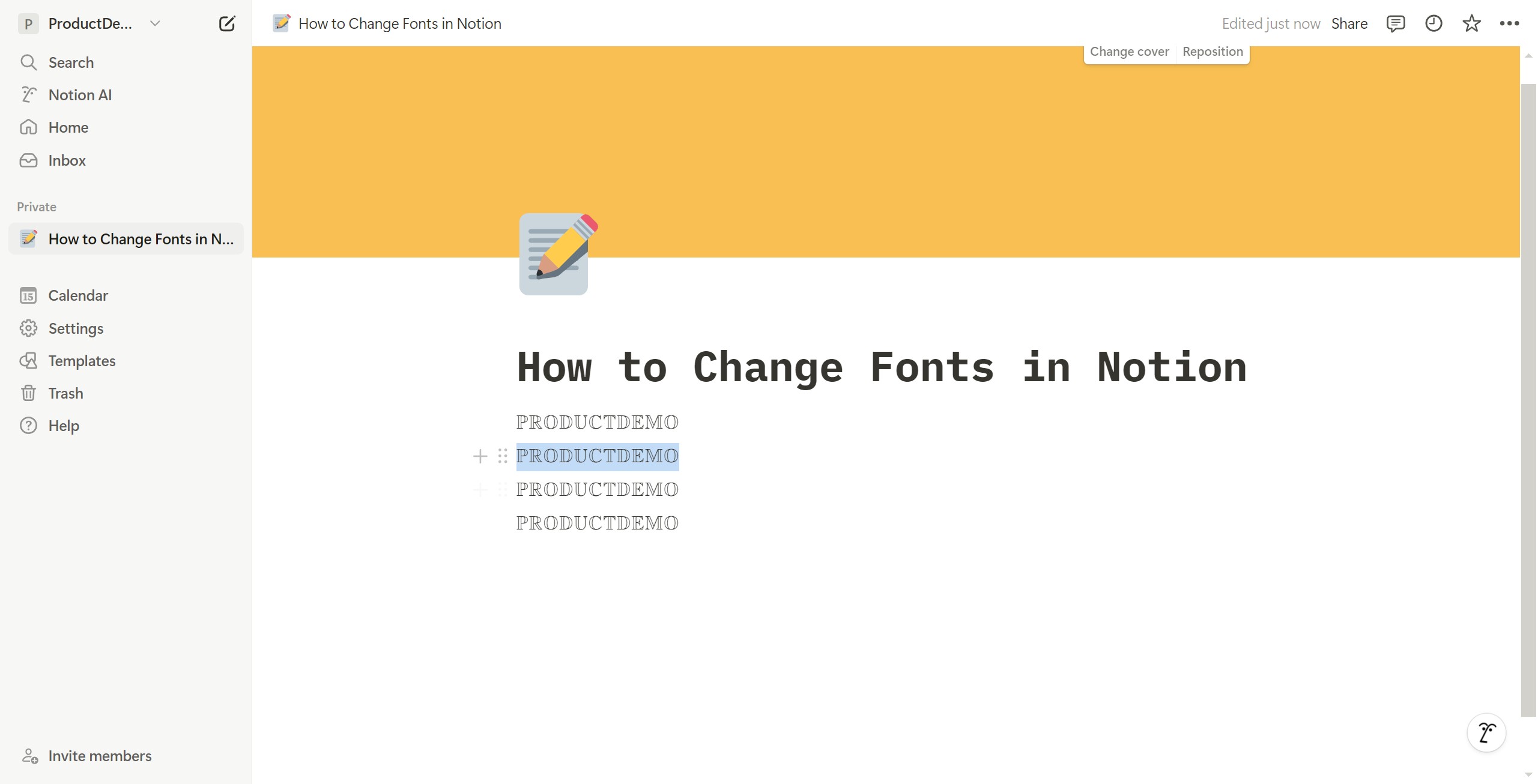
Task: Open Search in the sidebar
Action: 126,62
